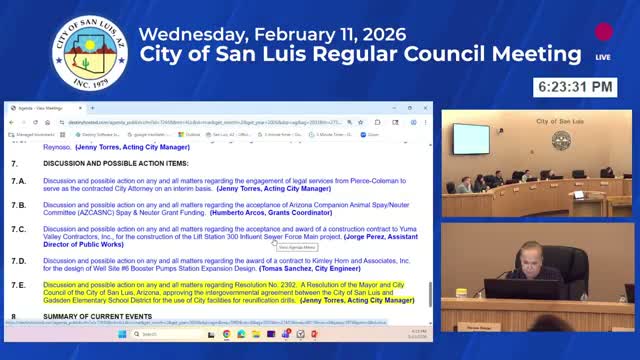Select the speaker close-up camera view
The image size is (640, 360).
(538, 278)
